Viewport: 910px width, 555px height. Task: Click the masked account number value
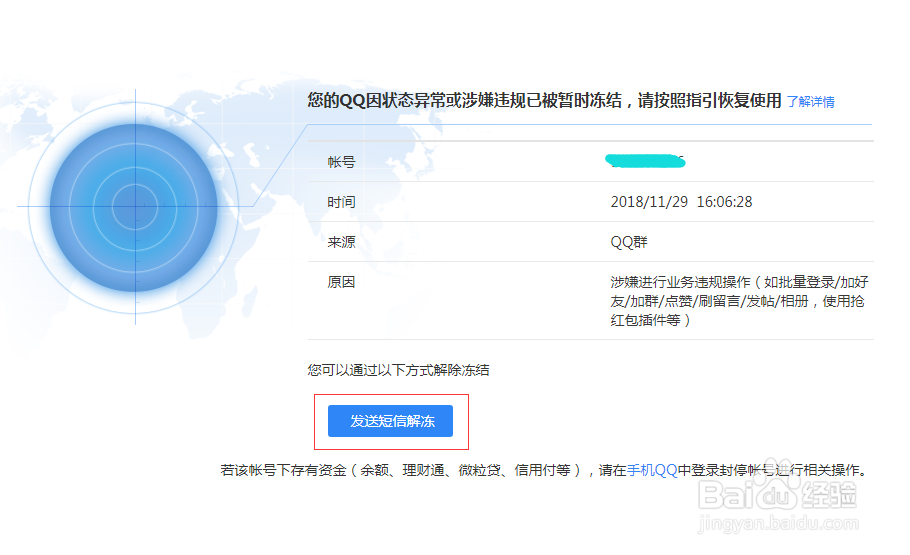645,161
